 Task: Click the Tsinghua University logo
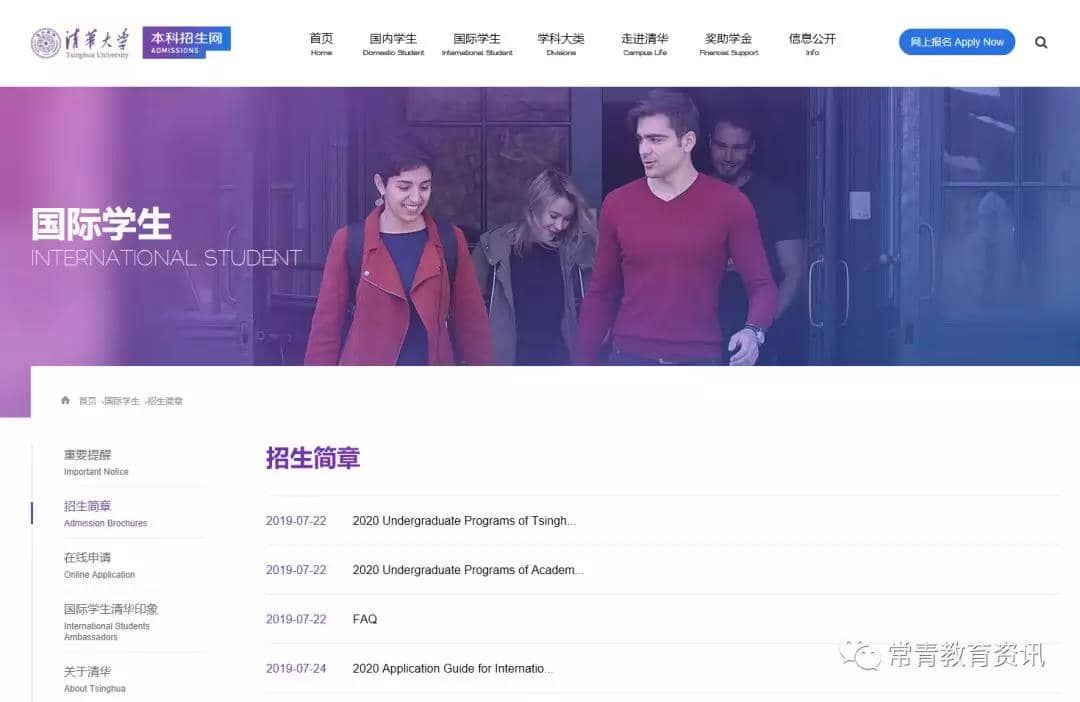click(81, 43)
